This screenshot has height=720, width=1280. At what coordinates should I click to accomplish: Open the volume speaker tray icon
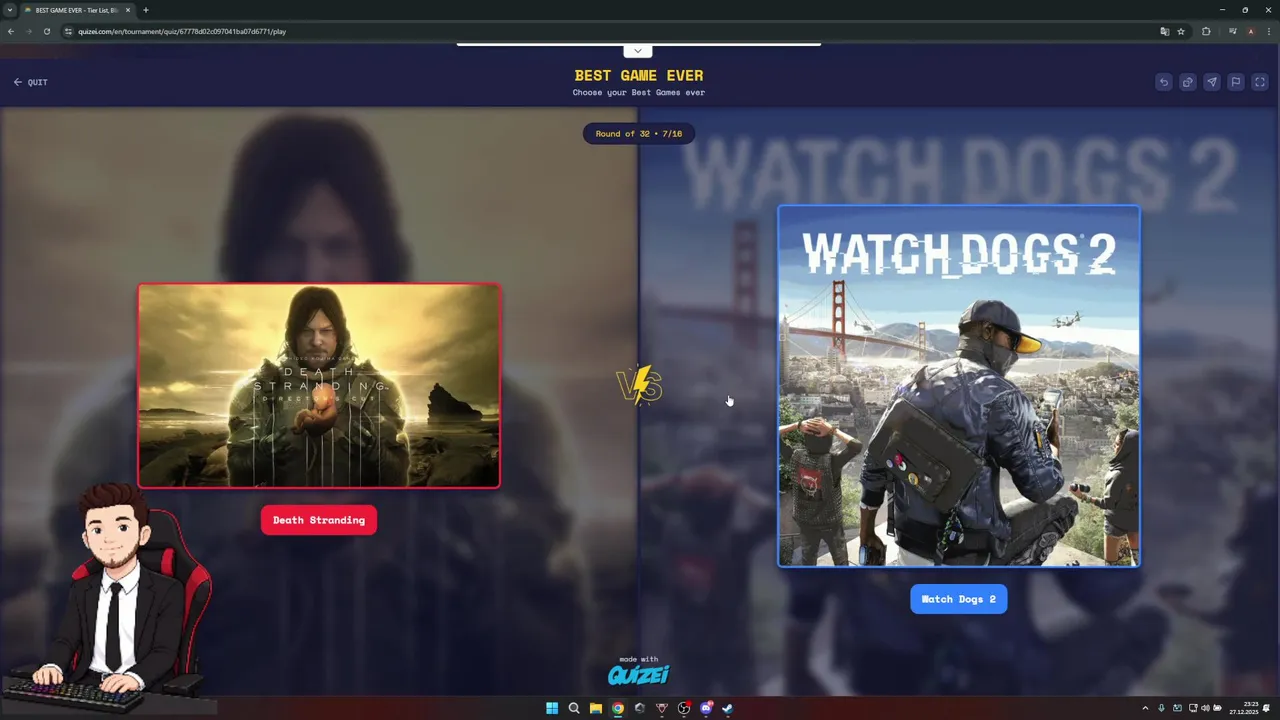[x=1206, y=708]
